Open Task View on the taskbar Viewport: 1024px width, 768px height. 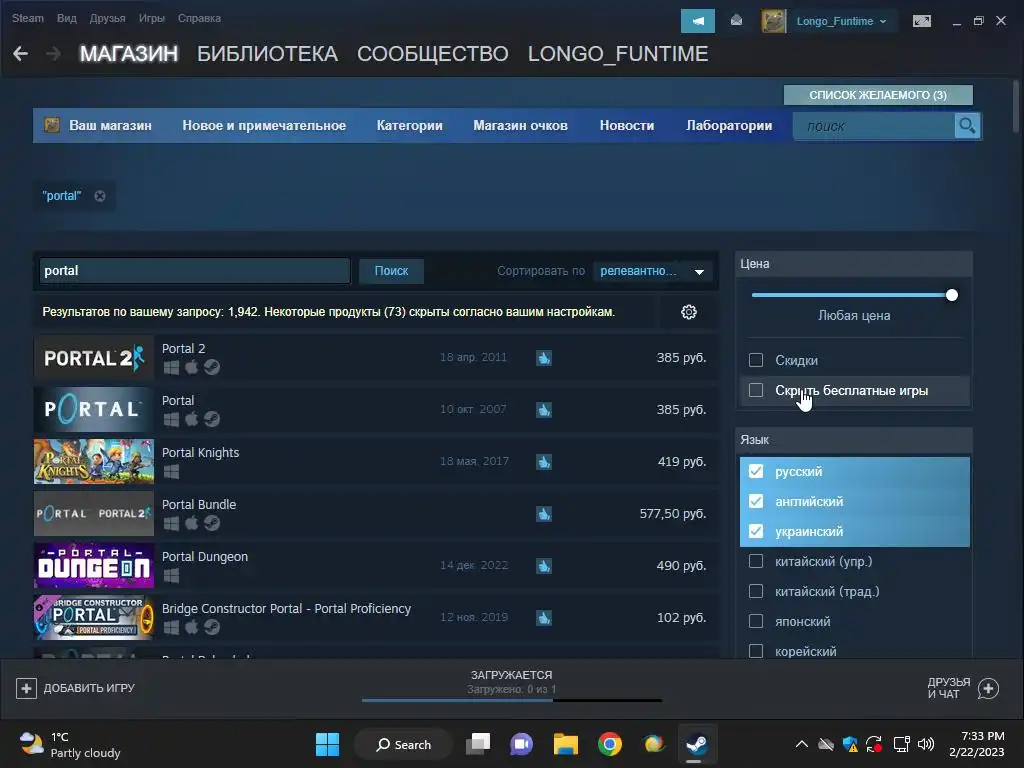pos(478,744)
